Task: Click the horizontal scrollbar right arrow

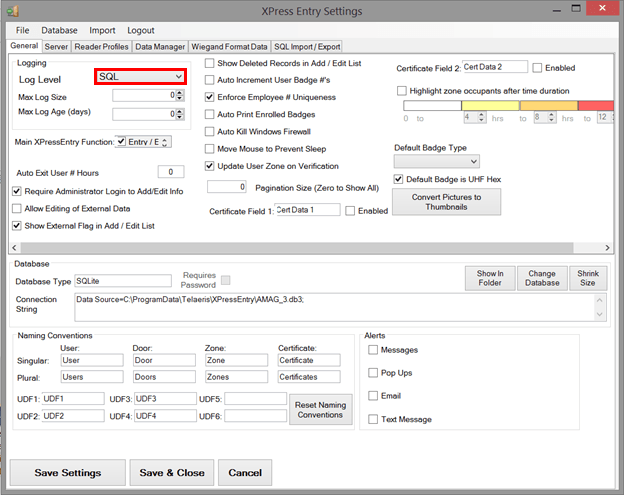Action: click(607, 248)
